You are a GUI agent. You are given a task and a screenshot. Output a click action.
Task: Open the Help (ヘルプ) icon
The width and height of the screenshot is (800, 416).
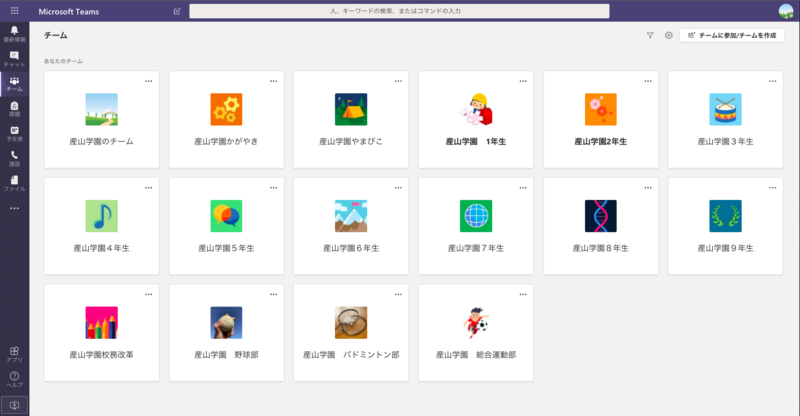(14, 378)
